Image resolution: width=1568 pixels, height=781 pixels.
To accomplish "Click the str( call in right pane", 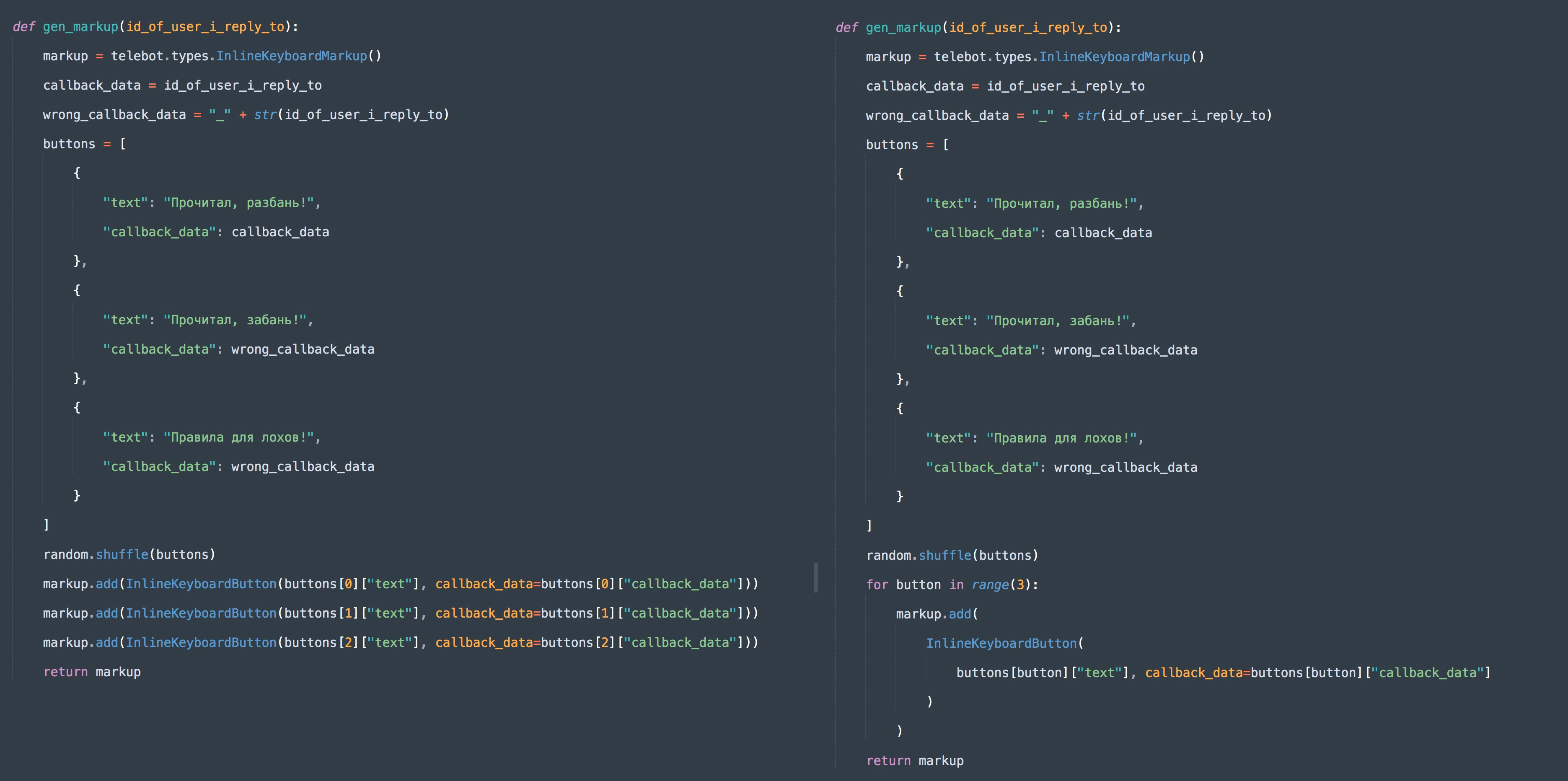I will [1092, 116].
